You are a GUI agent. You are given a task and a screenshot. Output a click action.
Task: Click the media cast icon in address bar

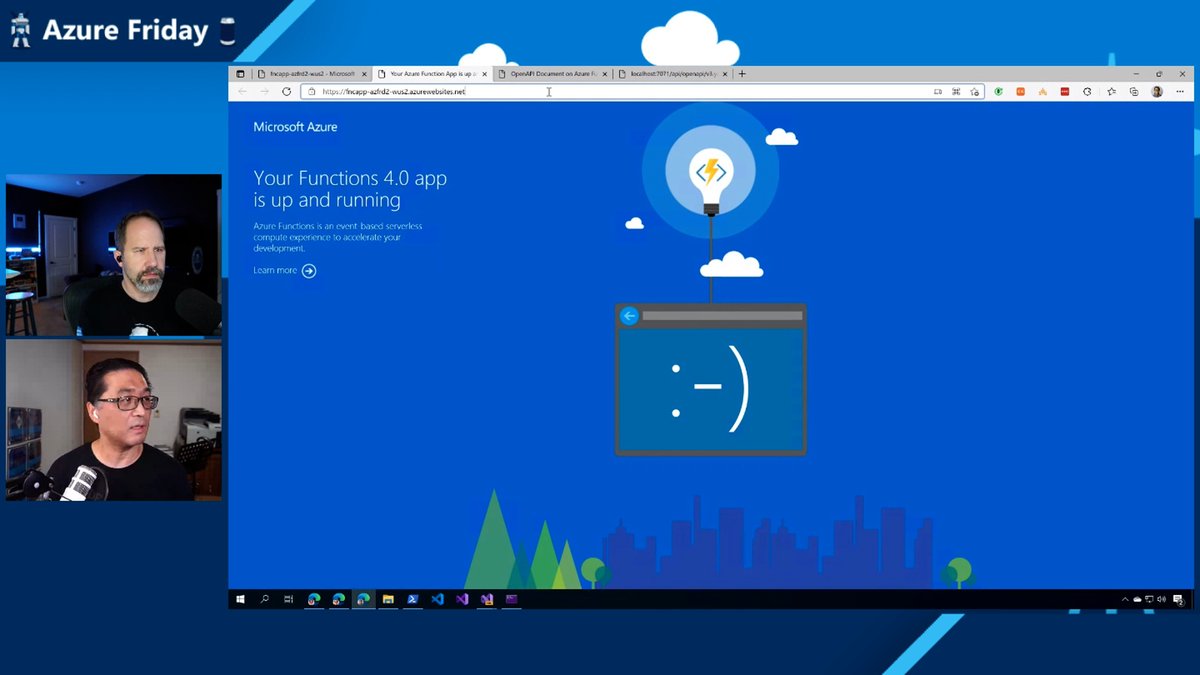937,91
